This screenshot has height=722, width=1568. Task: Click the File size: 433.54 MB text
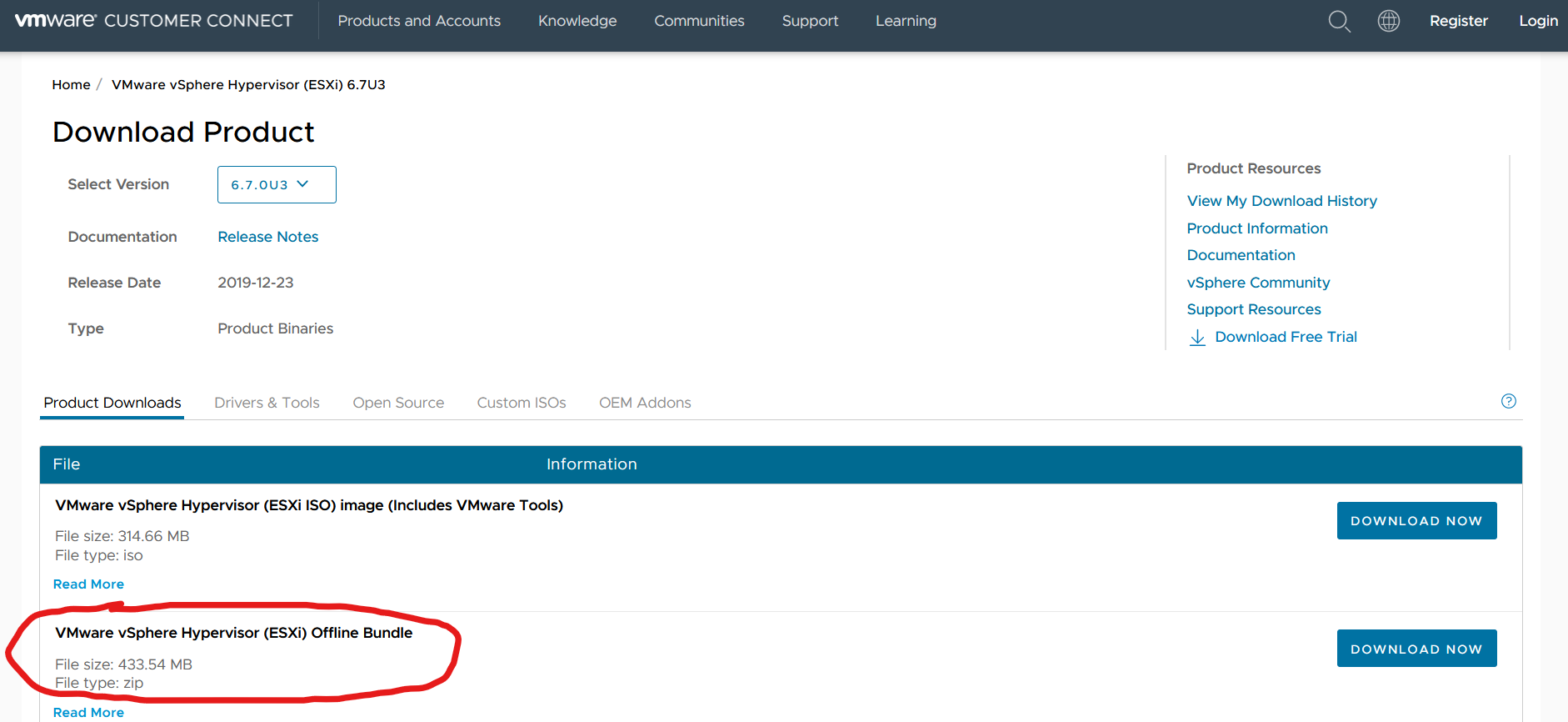point(123,664)
